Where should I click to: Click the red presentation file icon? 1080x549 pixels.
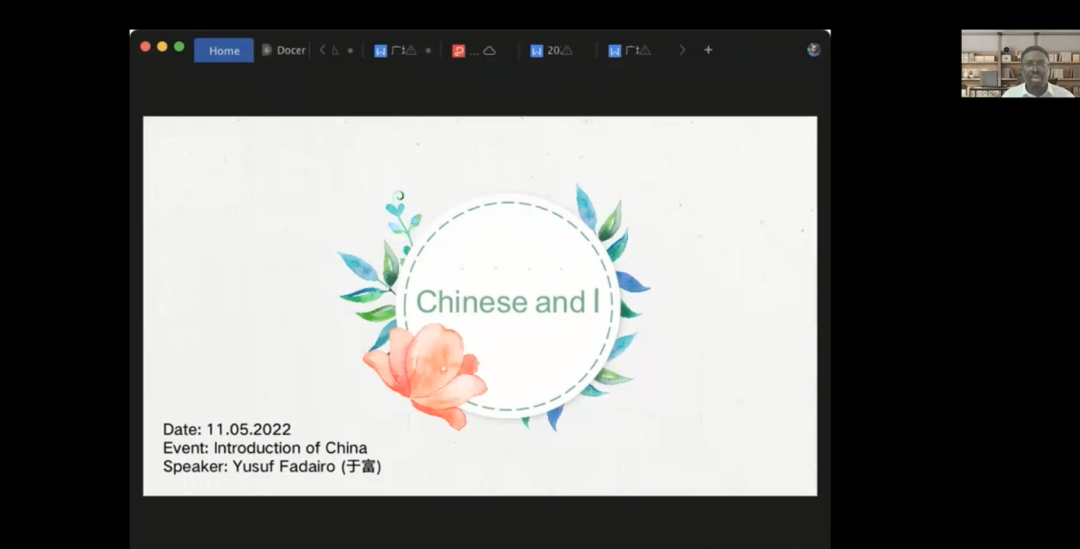pyautogui.click(x=458, y=51)
